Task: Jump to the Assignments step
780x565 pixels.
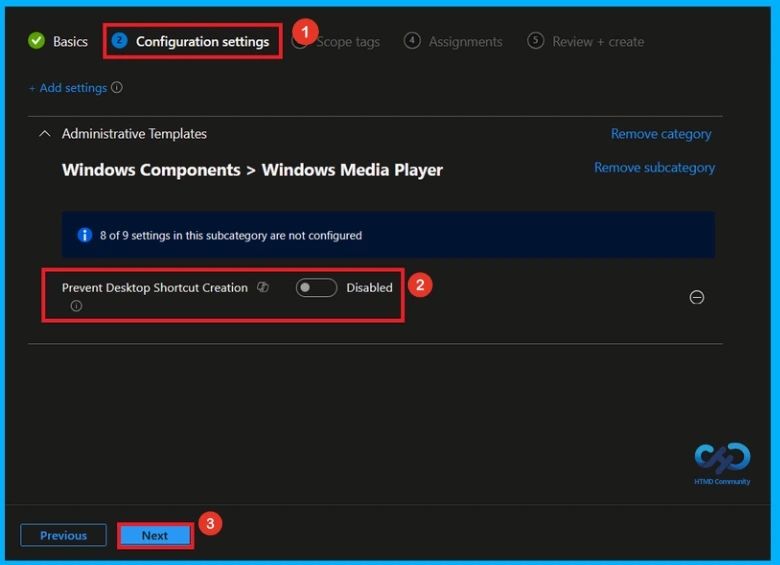Action: point(453,41)
